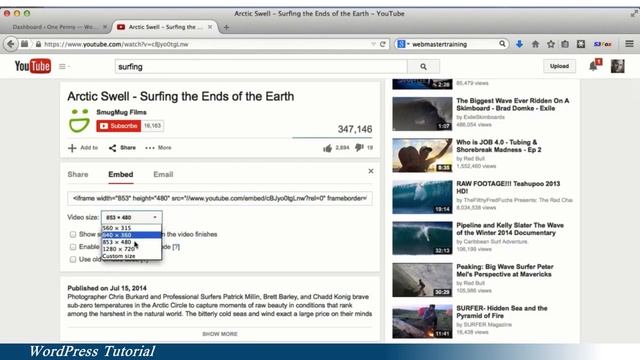Reload the page with the refresh icon

coord(383,44)
